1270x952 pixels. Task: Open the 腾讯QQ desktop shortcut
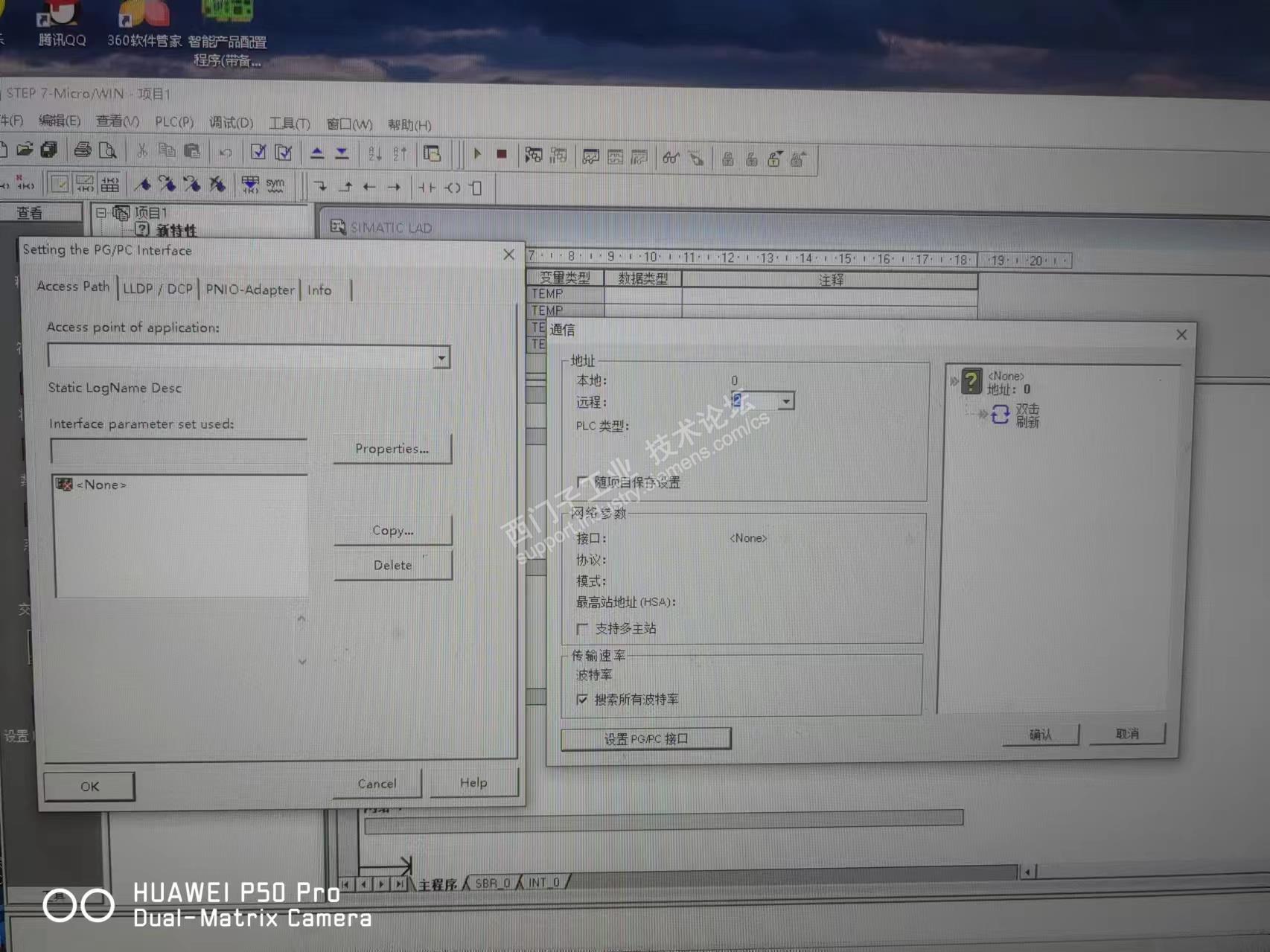pyautogui.click(x=62, y=24)
